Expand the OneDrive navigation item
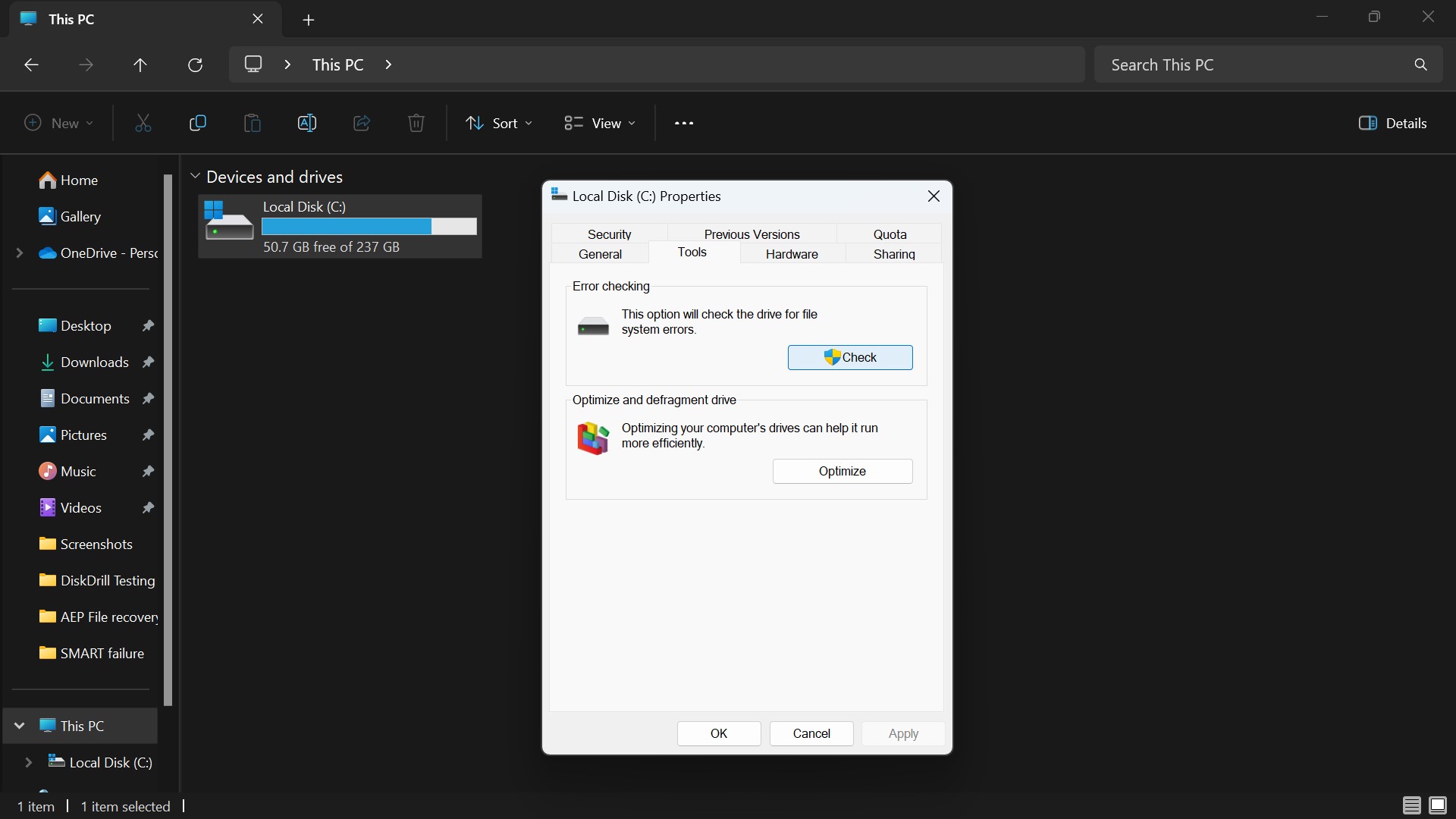This screenshot has height=819, width=1456. [19, 253]
